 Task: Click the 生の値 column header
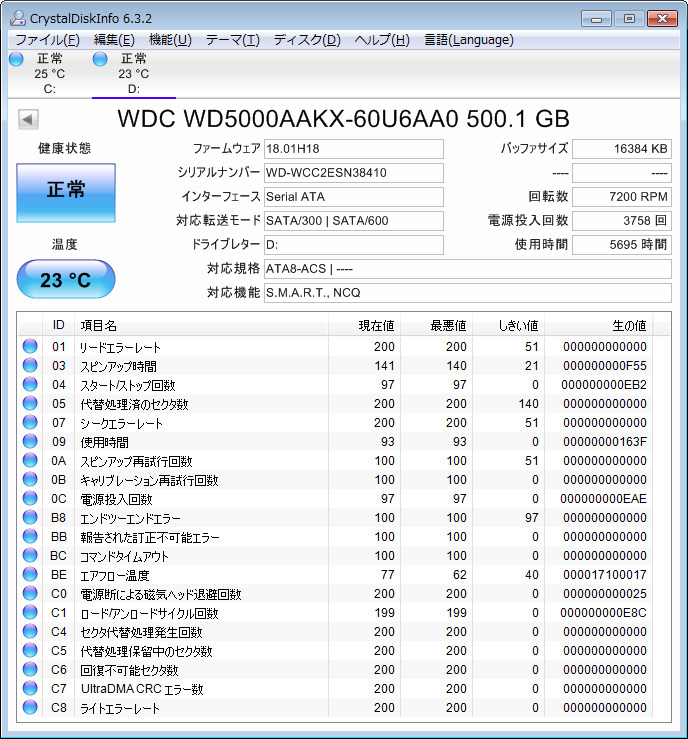599,325
